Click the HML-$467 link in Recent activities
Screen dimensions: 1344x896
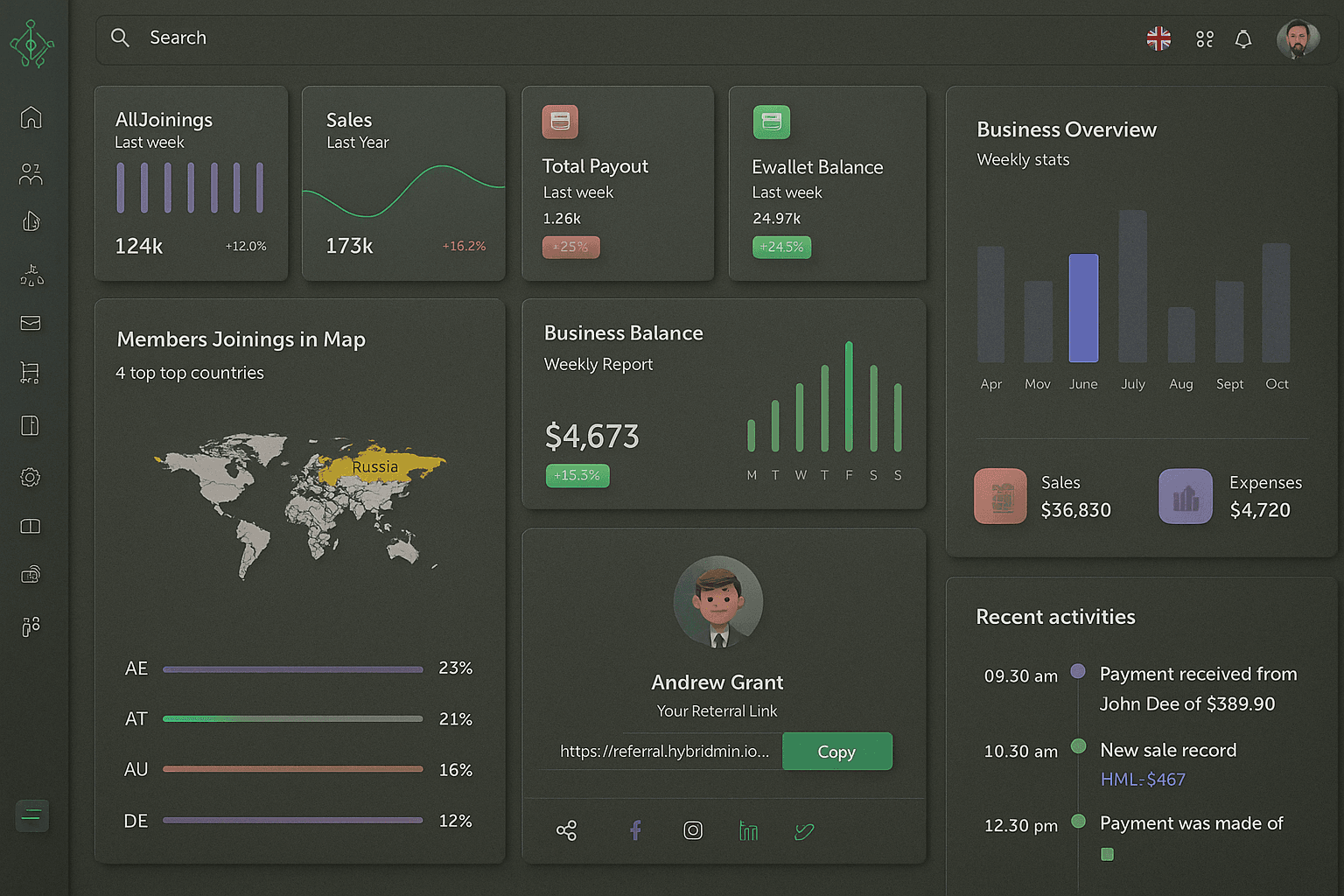click(1142, 779)
